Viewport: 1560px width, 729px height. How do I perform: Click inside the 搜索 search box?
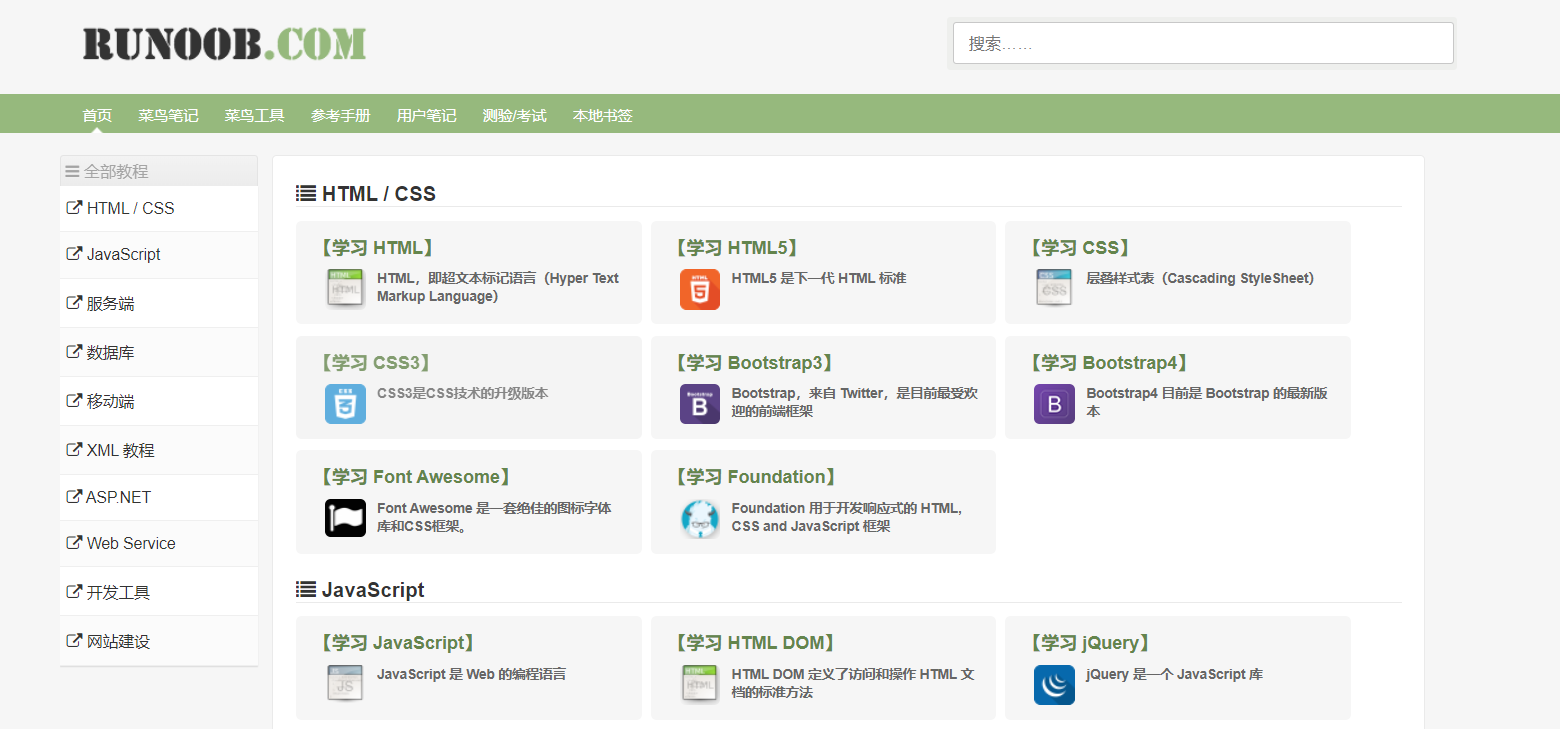pyautogui.click(x=1203, y=43)
